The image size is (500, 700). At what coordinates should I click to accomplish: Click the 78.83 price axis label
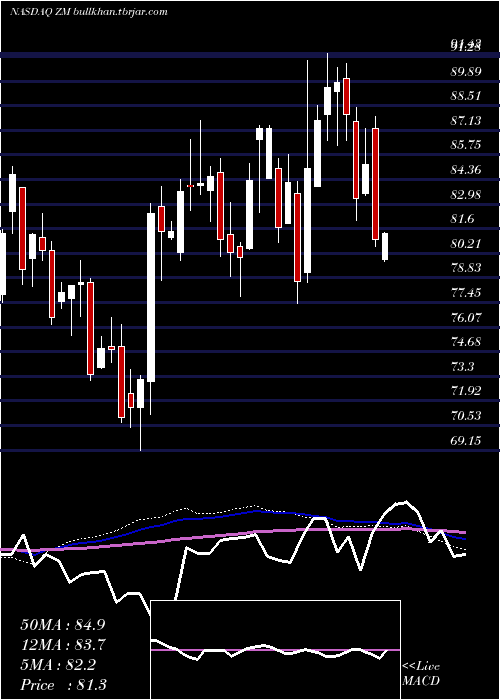(x=466, y=268)
